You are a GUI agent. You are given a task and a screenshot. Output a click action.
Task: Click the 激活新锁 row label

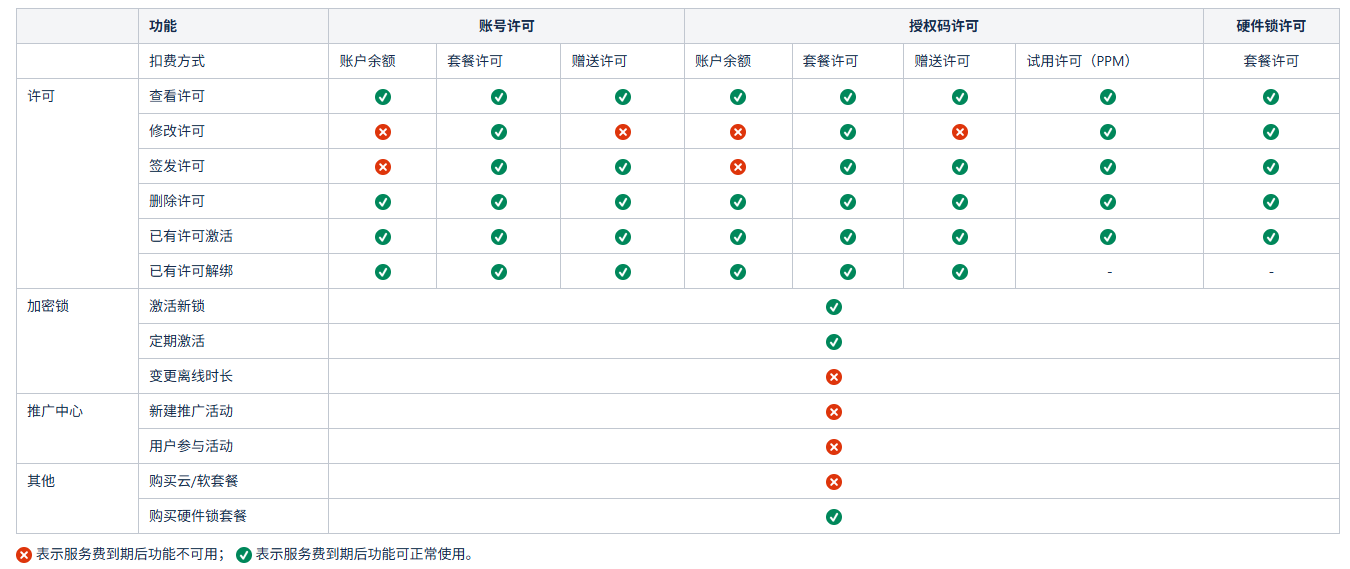pyautogui.click(x=177, y=307)
